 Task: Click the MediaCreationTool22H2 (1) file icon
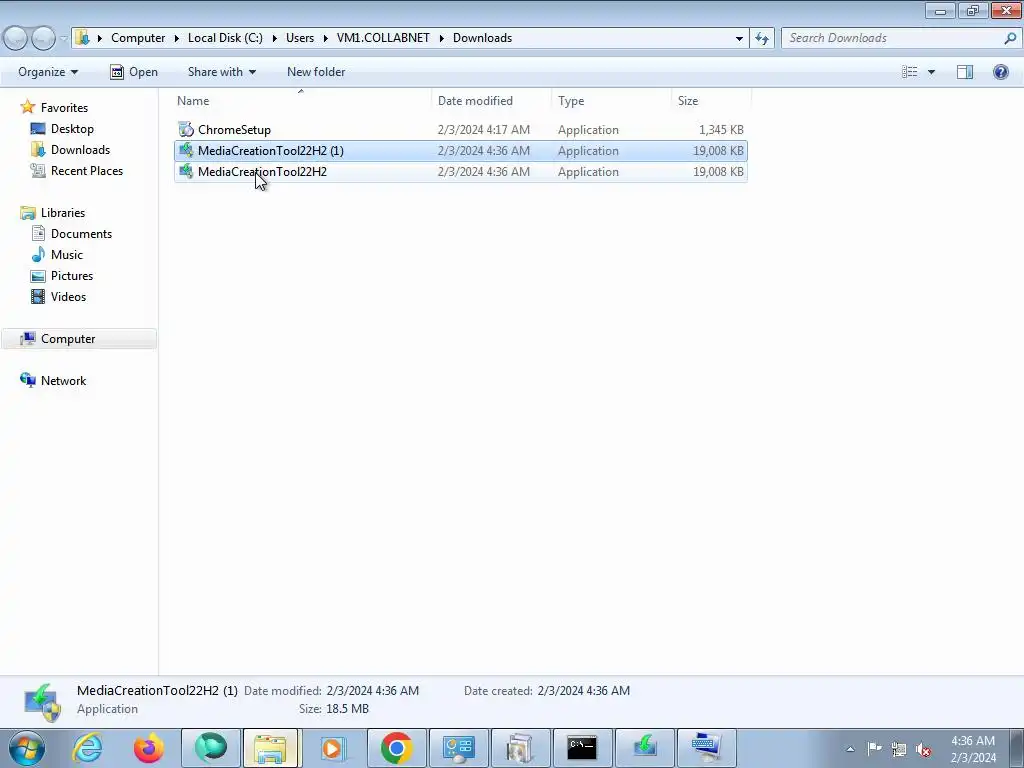186,150
